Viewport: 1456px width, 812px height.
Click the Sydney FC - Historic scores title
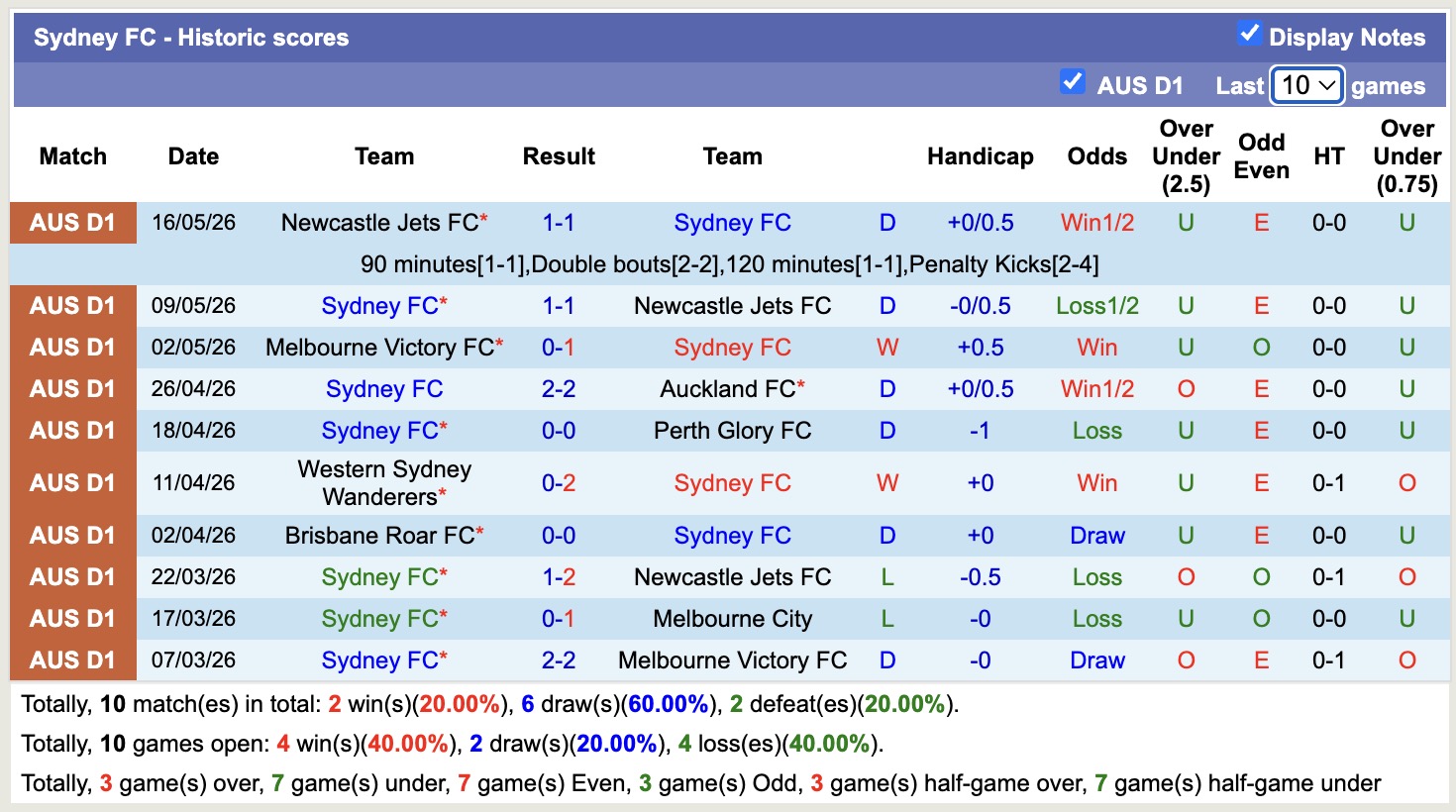(191, 38)
